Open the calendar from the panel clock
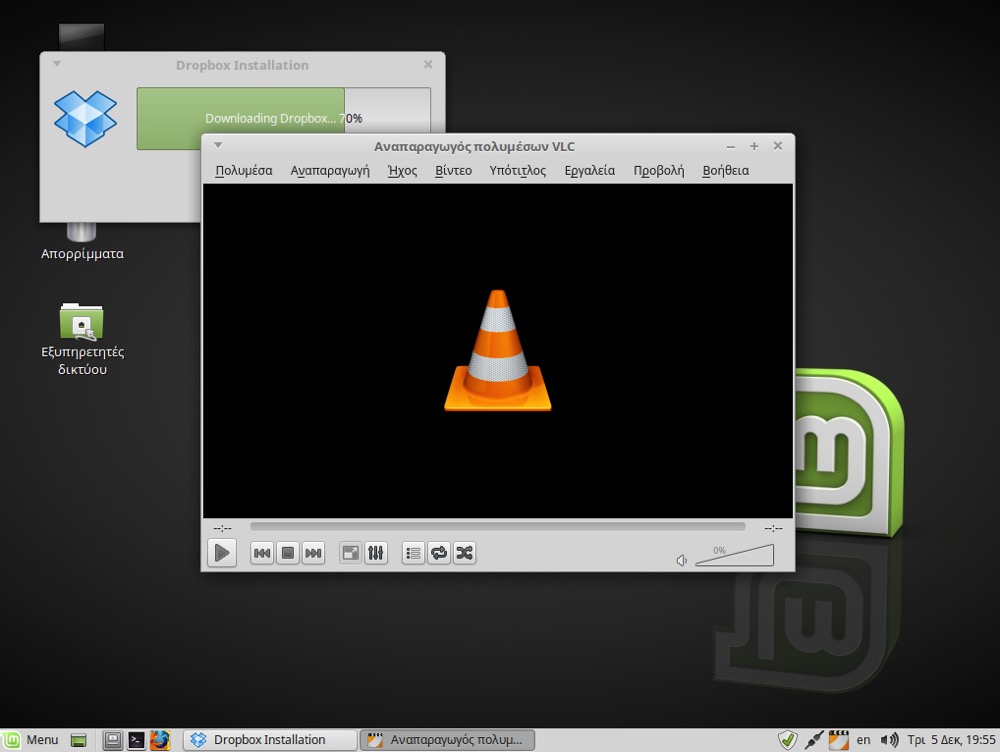This screenshot has width=1000, height=752. (x=952, y=740)
